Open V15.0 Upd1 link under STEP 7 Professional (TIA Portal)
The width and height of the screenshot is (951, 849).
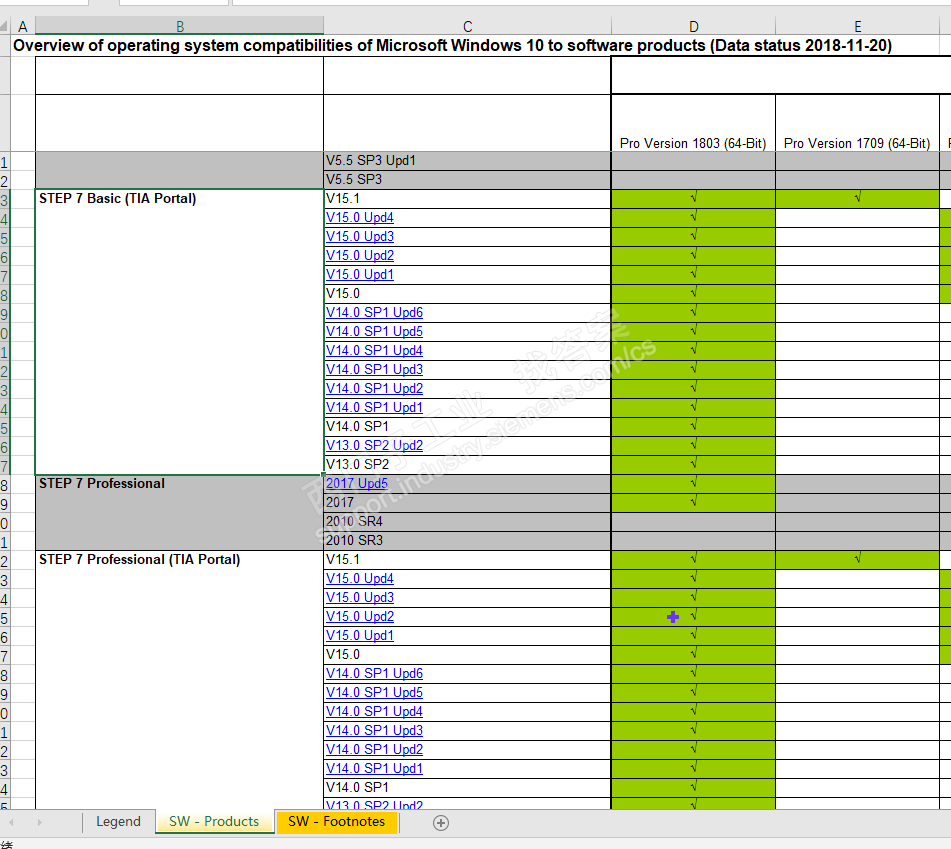360,636
